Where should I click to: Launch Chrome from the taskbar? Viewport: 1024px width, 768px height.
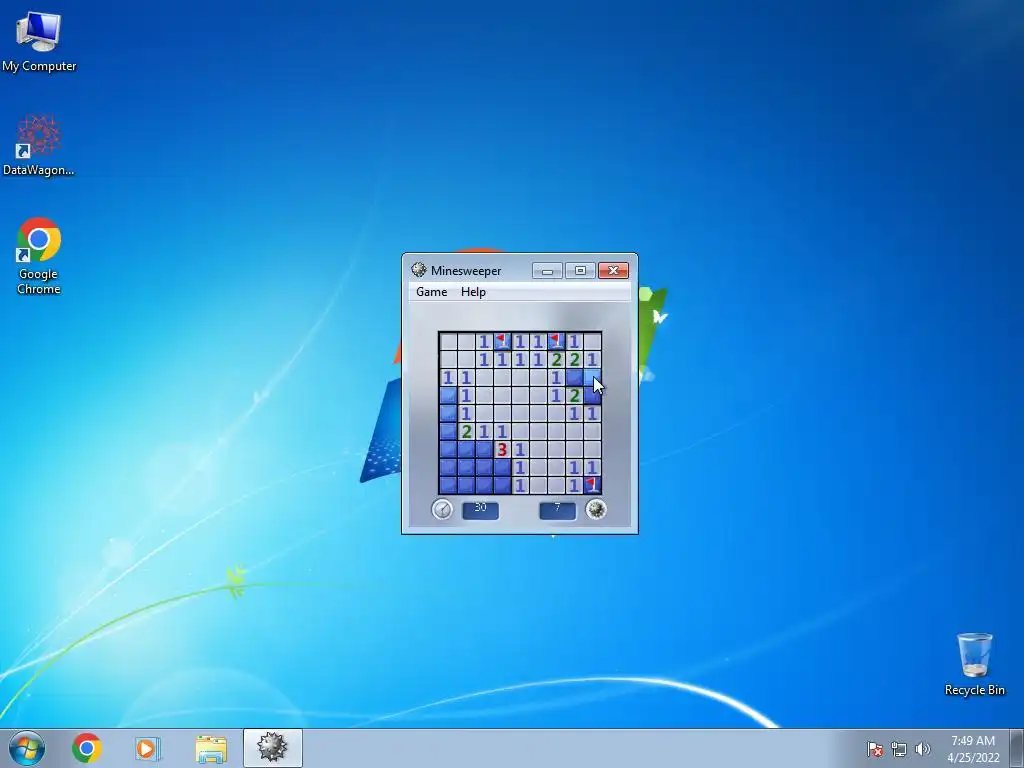pos(86,748)
